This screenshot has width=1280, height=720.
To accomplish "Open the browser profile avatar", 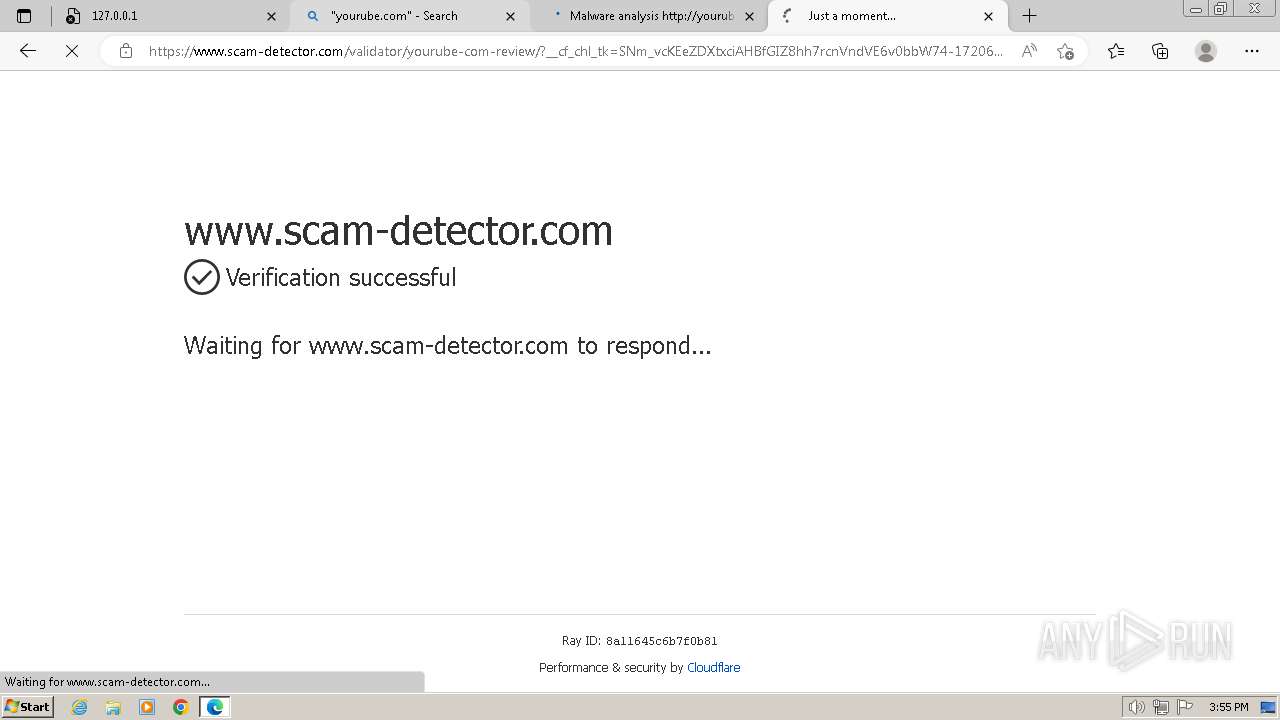I will coord(1206,51).
